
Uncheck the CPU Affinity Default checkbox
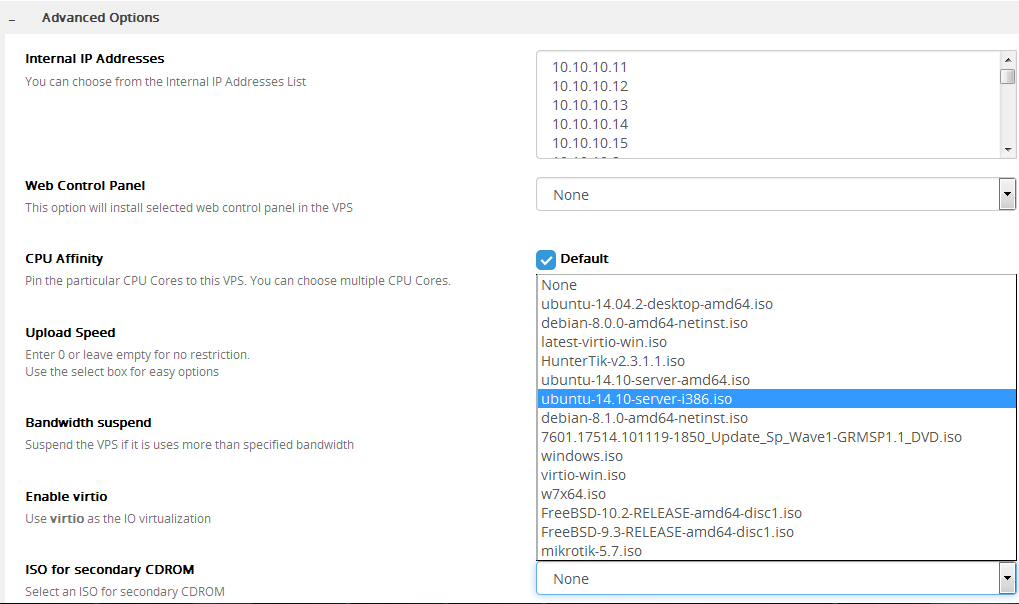click(x=546, y=259)
